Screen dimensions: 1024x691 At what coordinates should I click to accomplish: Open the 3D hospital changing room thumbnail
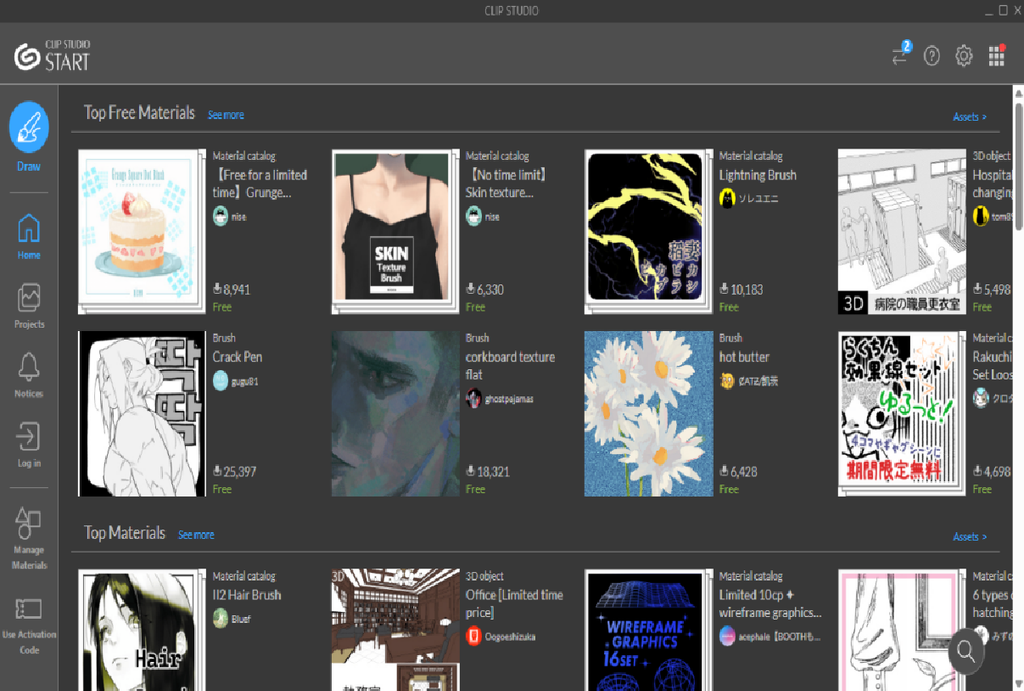[x=901, y=231]
